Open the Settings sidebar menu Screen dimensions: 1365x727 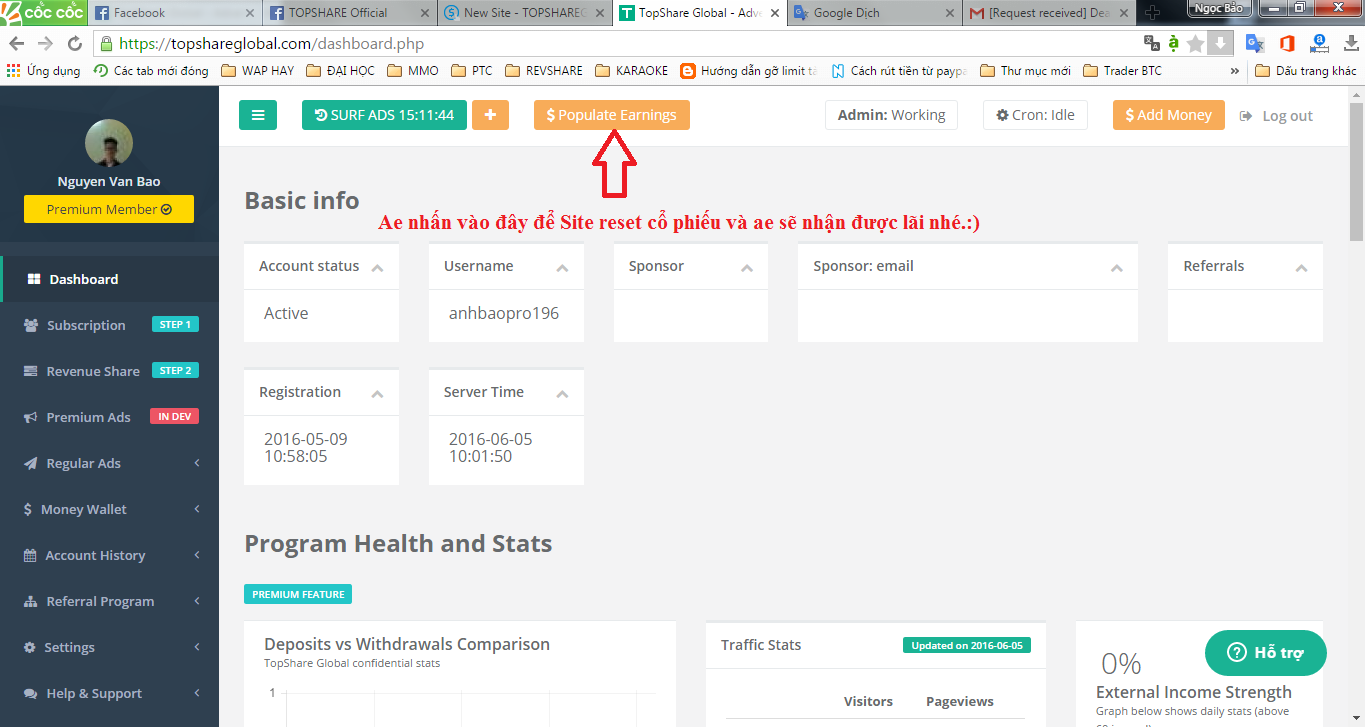coord(109,647)
